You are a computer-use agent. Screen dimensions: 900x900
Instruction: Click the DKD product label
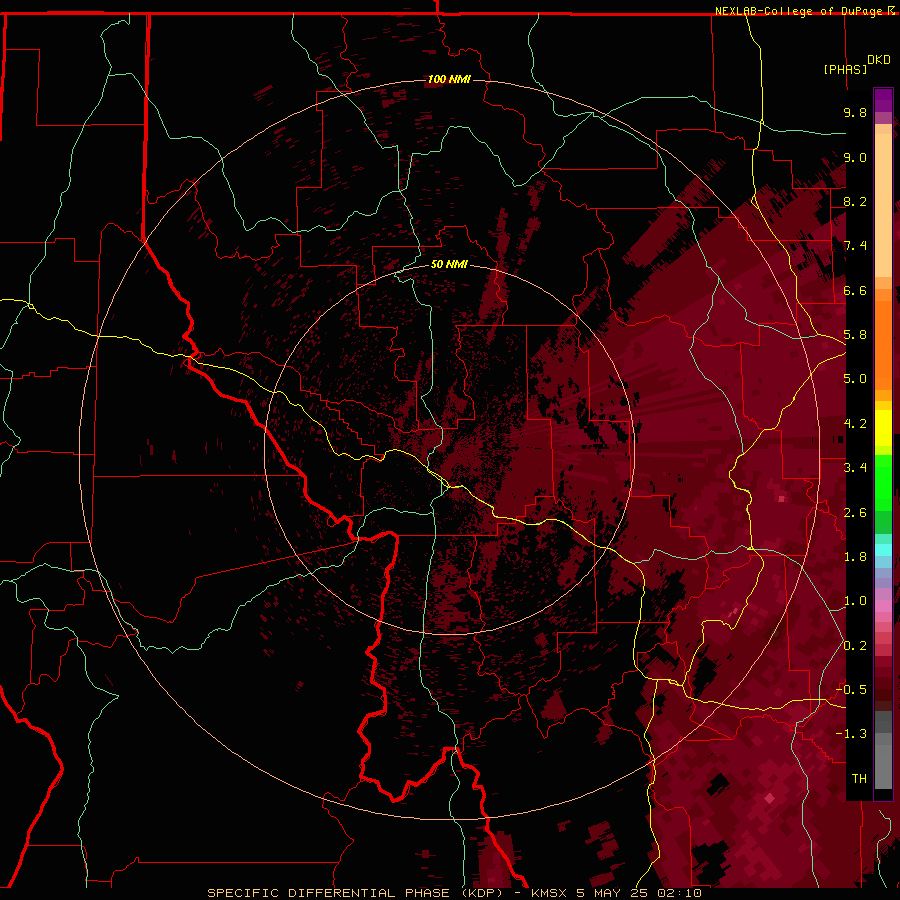click(879, 60)
